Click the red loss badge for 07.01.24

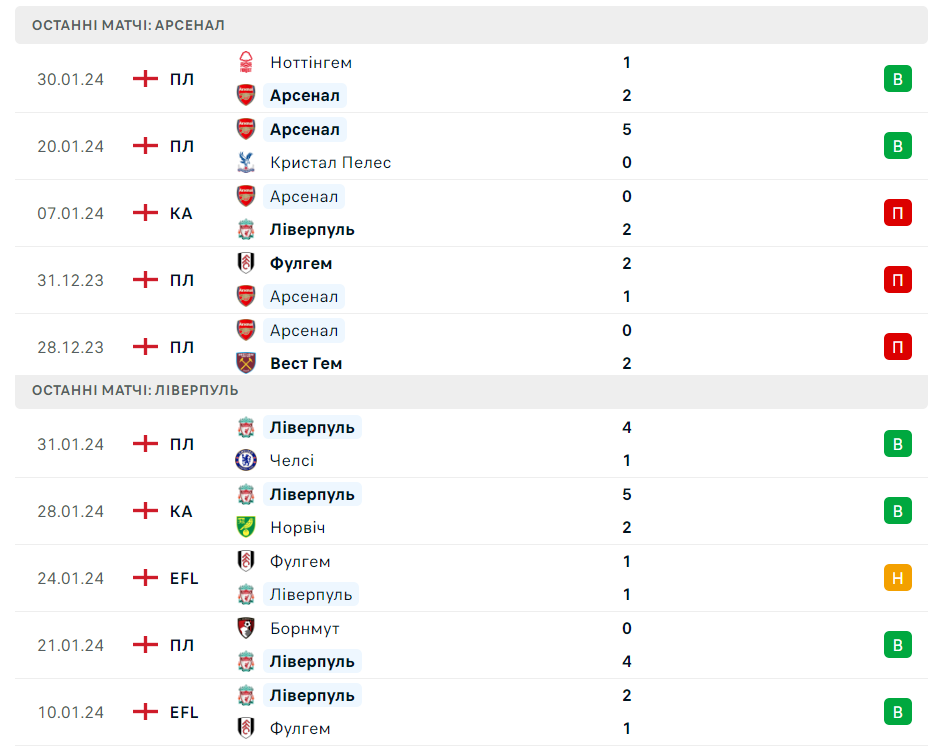click(897, 213)
